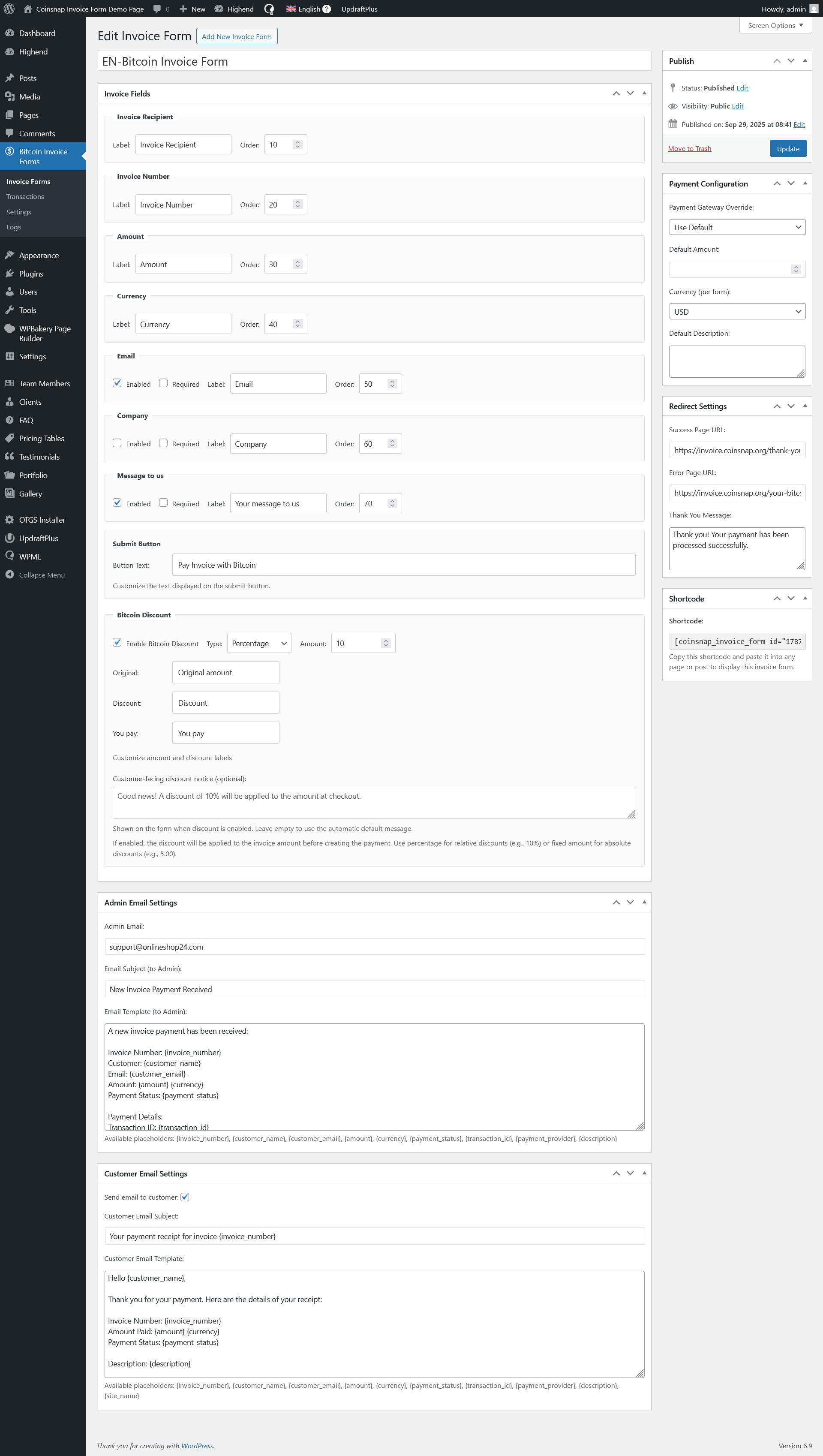The image size is (823, 1456).
Task: Increase the Amount field order stepper
Action: tap(298, 261)
